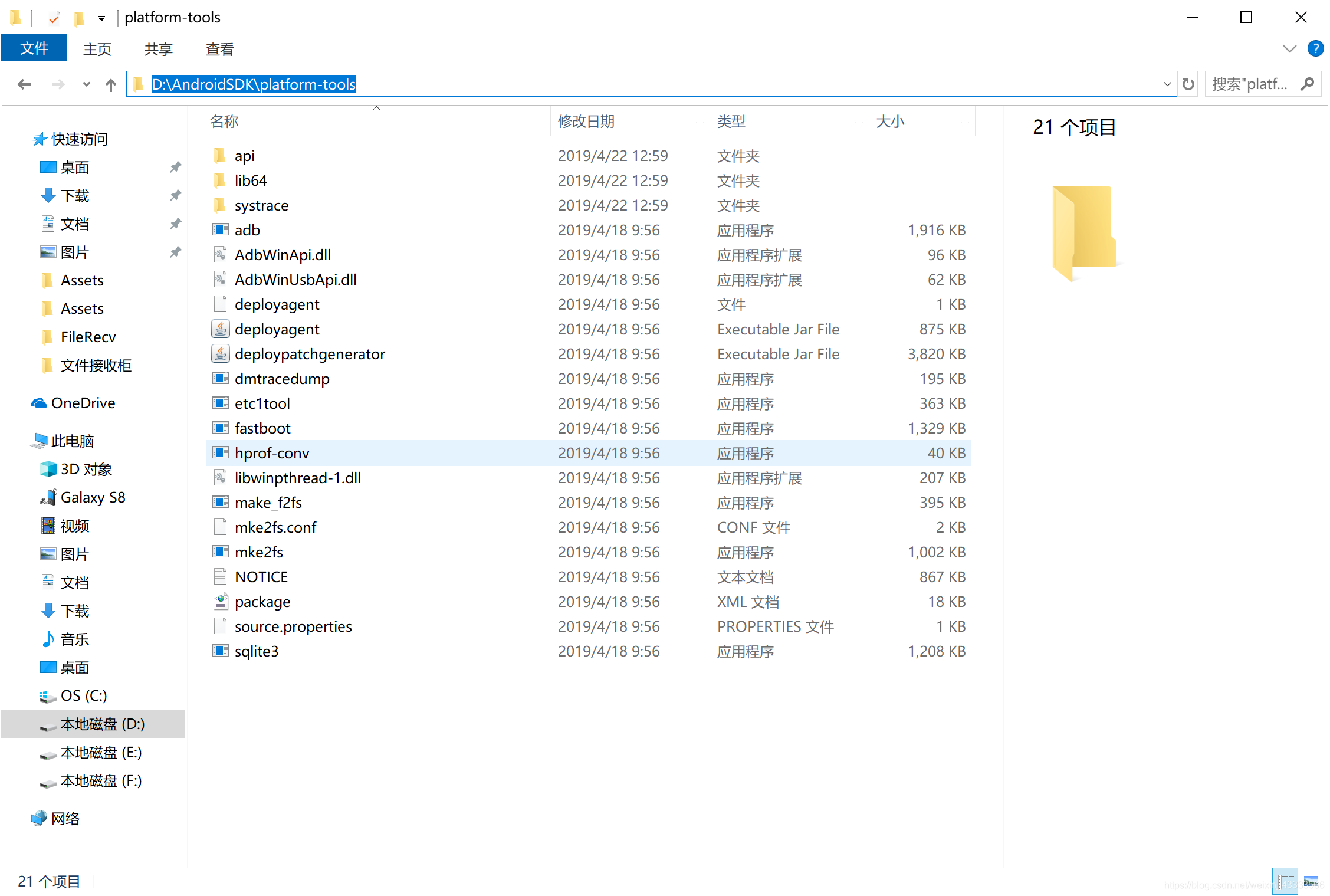Open 本地磁盘 (D:) drive
This screenshot has width=1330, height=896.
pos(102,724)
